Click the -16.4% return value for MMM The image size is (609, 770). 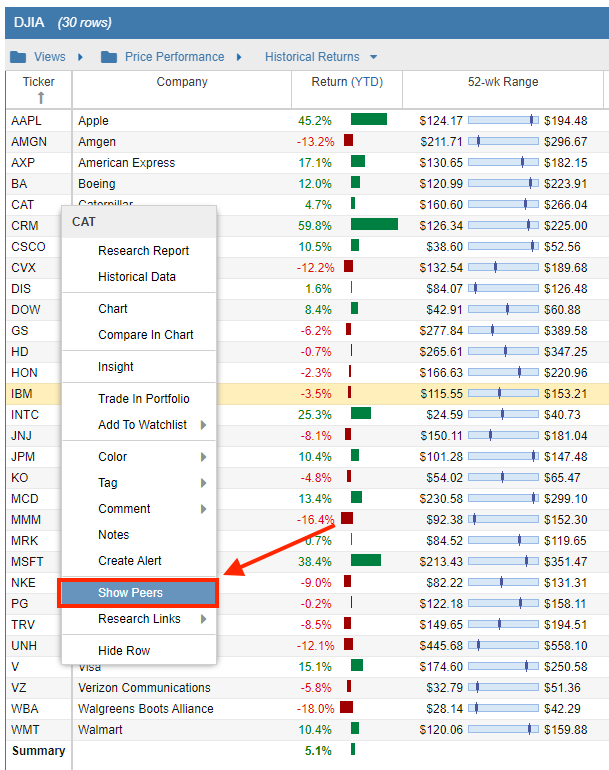(x=315, y=520)
